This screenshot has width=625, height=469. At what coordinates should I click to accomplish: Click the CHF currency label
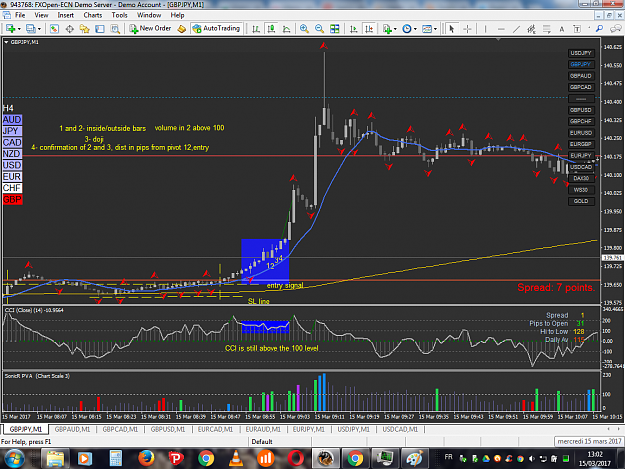[12, 188]
